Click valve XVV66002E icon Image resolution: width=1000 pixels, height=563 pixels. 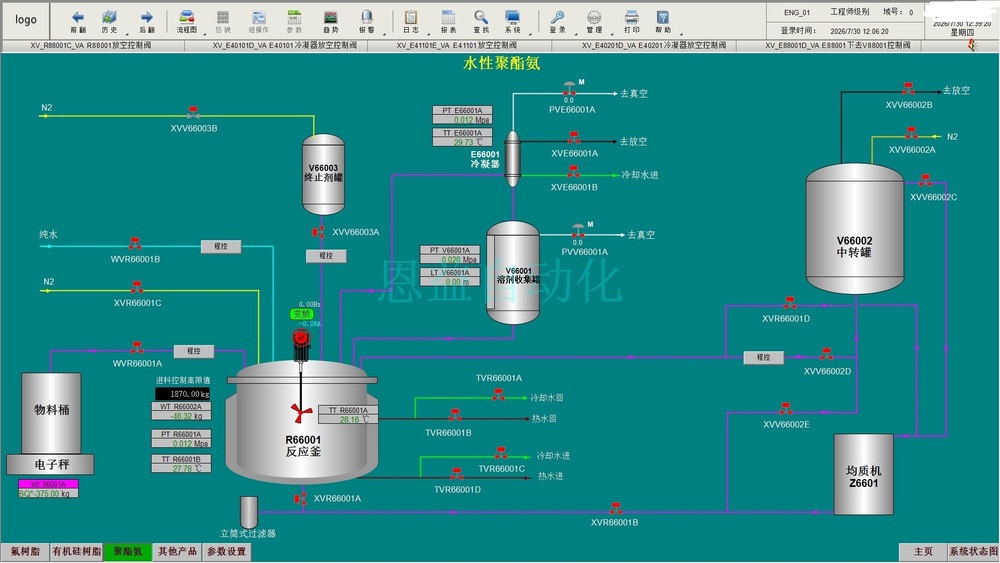click(x=786, y=409)
